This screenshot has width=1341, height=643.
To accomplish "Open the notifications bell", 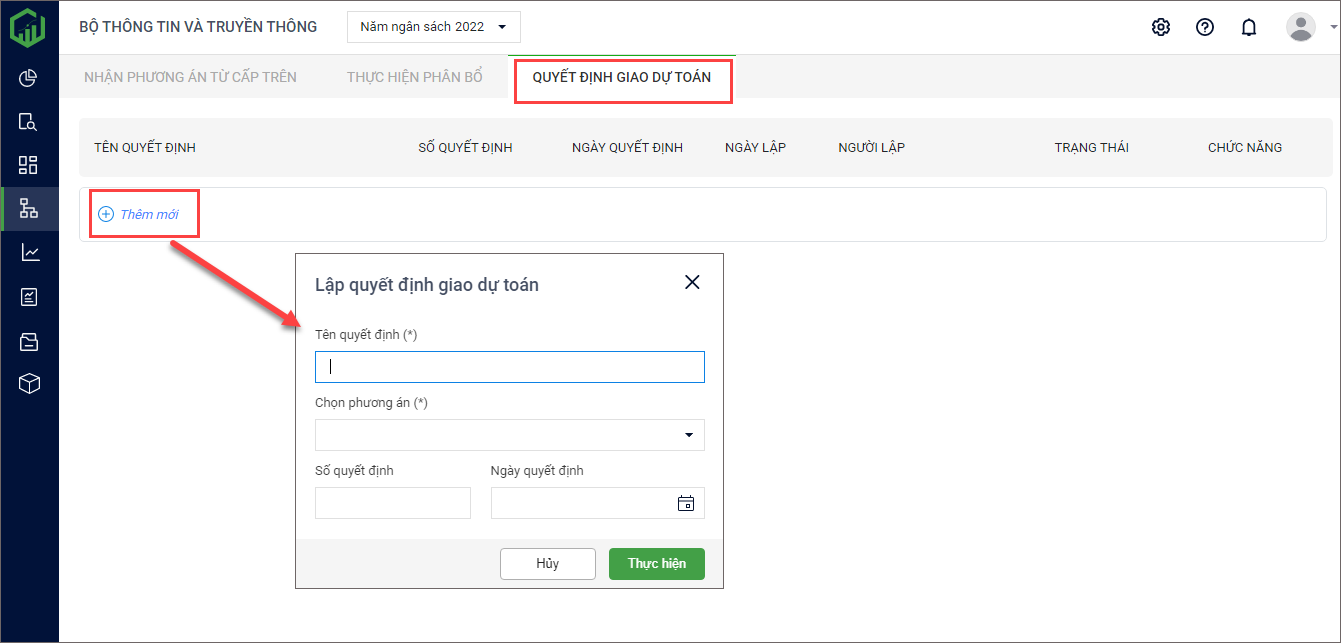I will tap(1249, 27).
